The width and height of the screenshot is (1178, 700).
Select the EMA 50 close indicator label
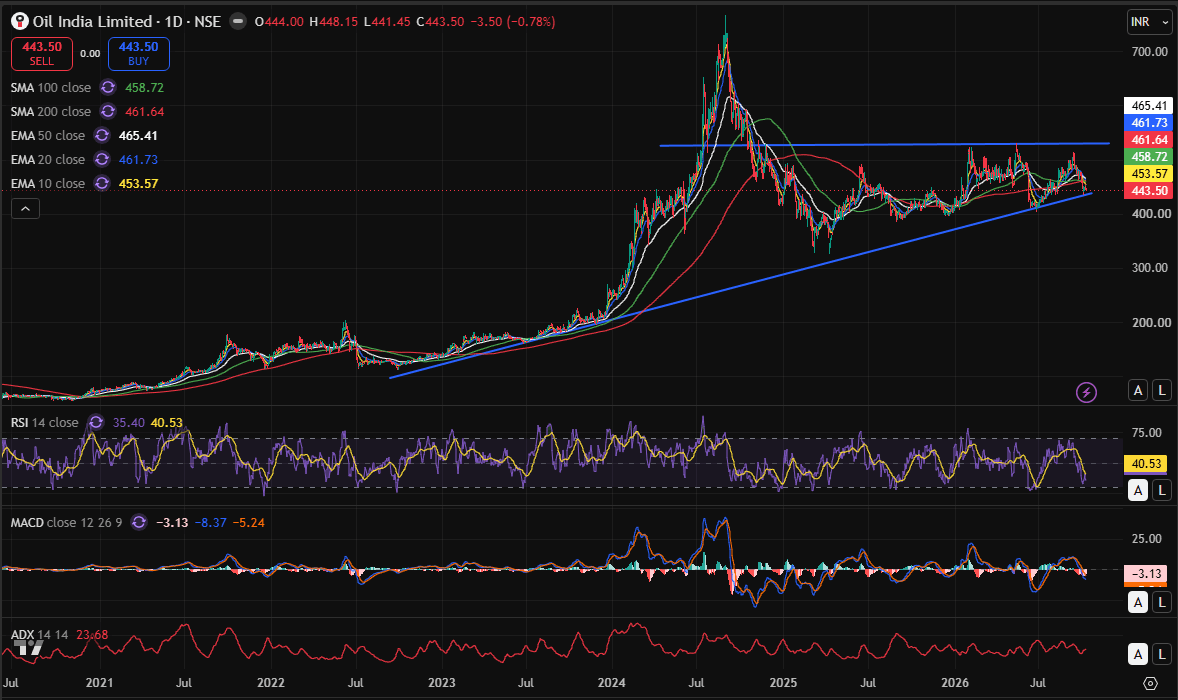47,135
